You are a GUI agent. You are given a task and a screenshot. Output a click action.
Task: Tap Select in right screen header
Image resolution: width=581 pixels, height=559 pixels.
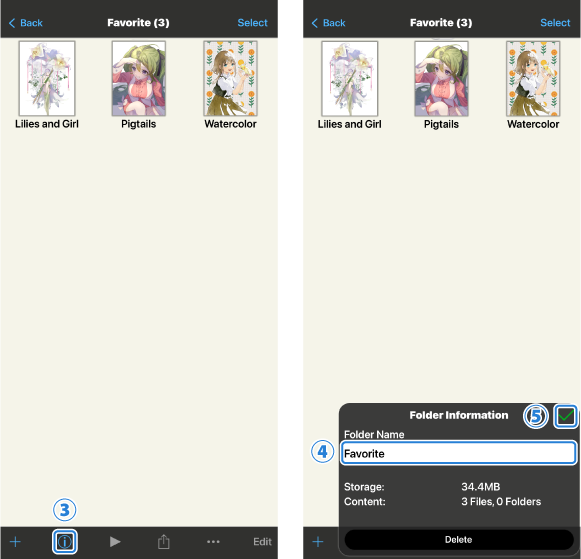click(555, 23)
